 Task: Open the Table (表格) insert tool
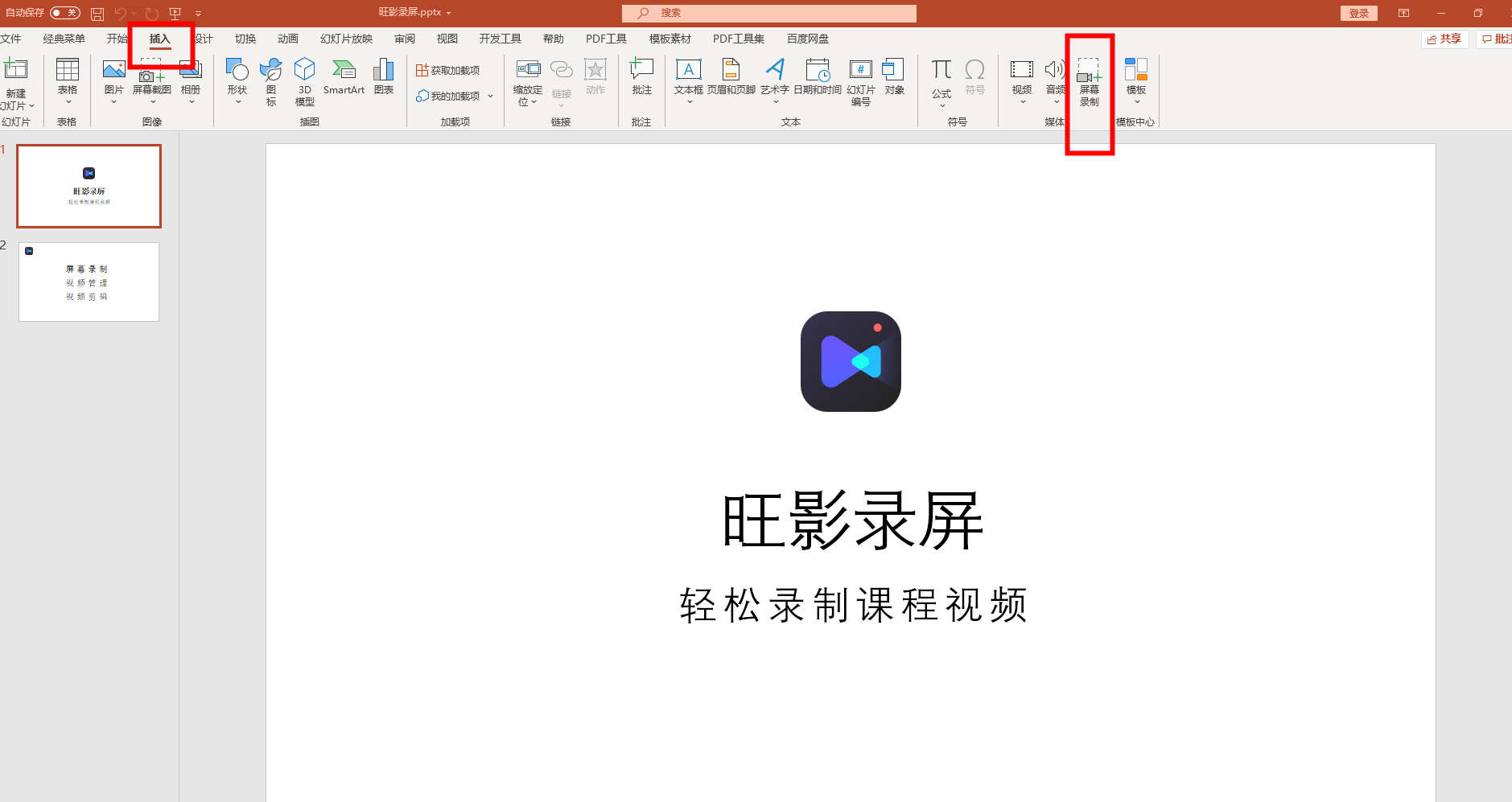click(68, 80)
